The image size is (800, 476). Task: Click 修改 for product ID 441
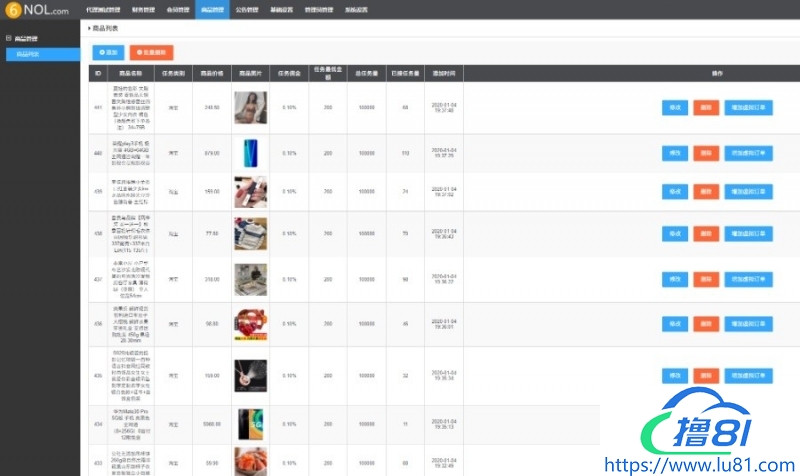pos(674,108)
